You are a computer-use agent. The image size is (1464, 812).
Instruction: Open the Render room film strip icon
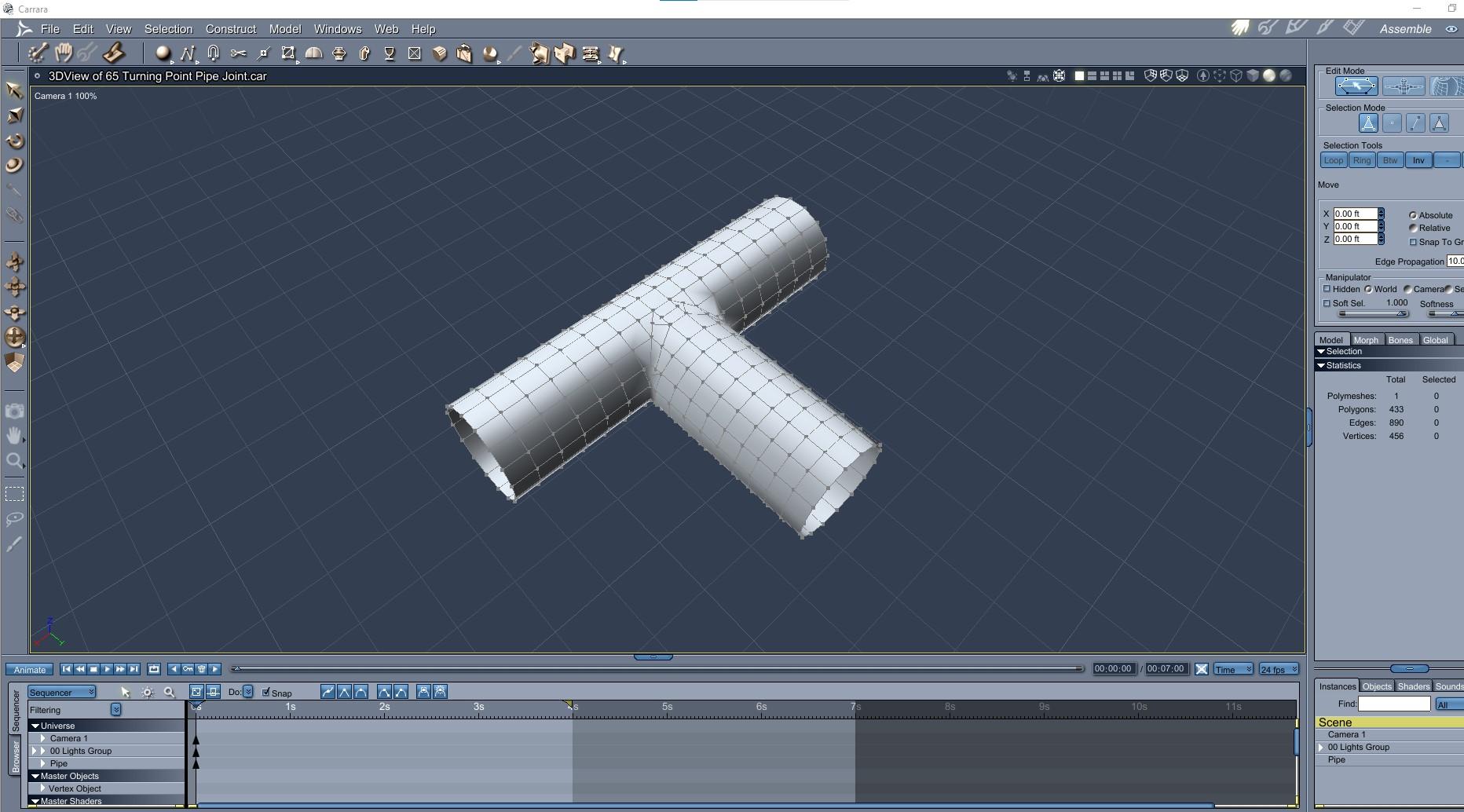point(1353,27)
